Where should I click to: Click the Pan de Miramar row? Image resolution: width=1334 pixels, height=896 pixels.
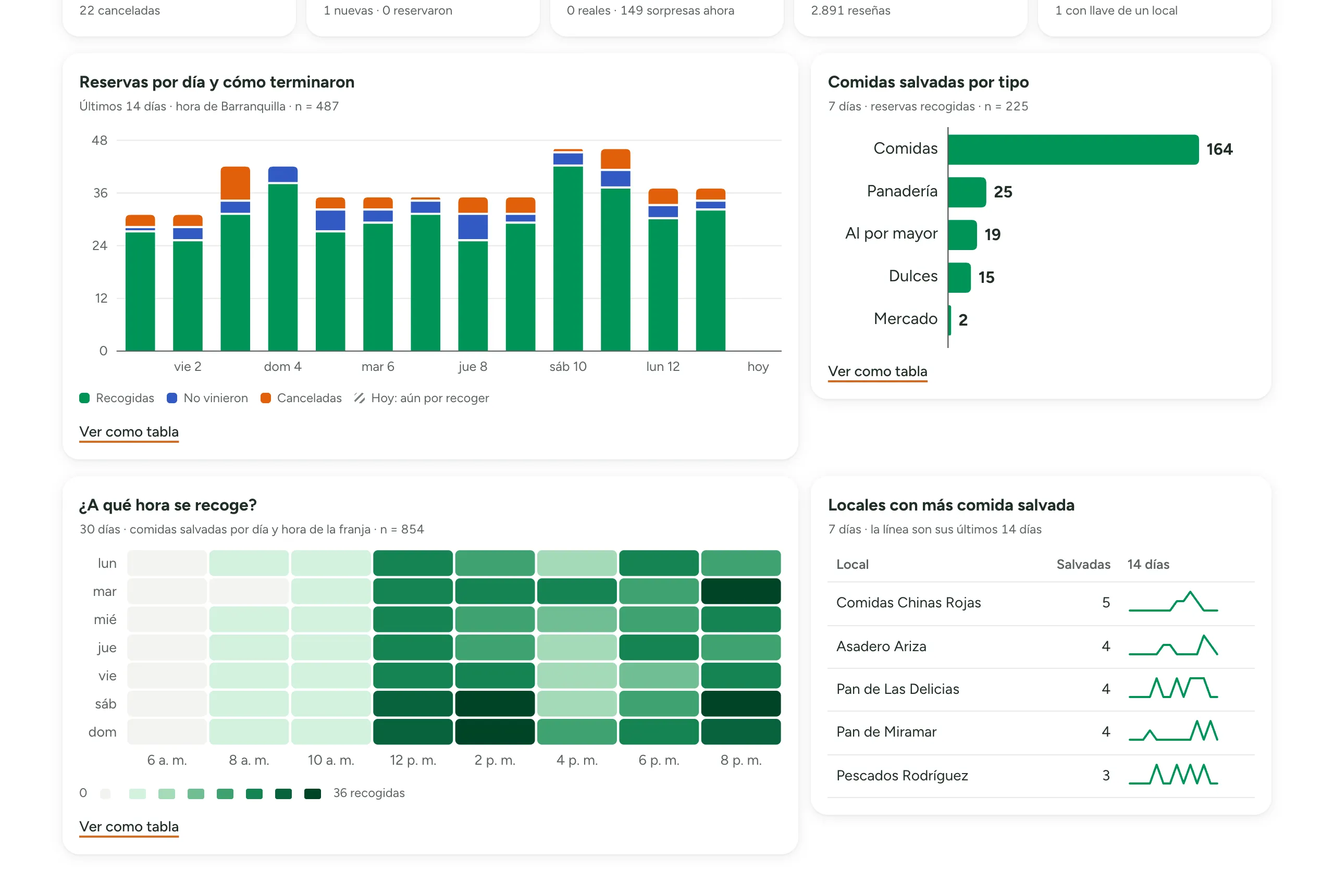pyautogui.click(x=1041, y=732)
